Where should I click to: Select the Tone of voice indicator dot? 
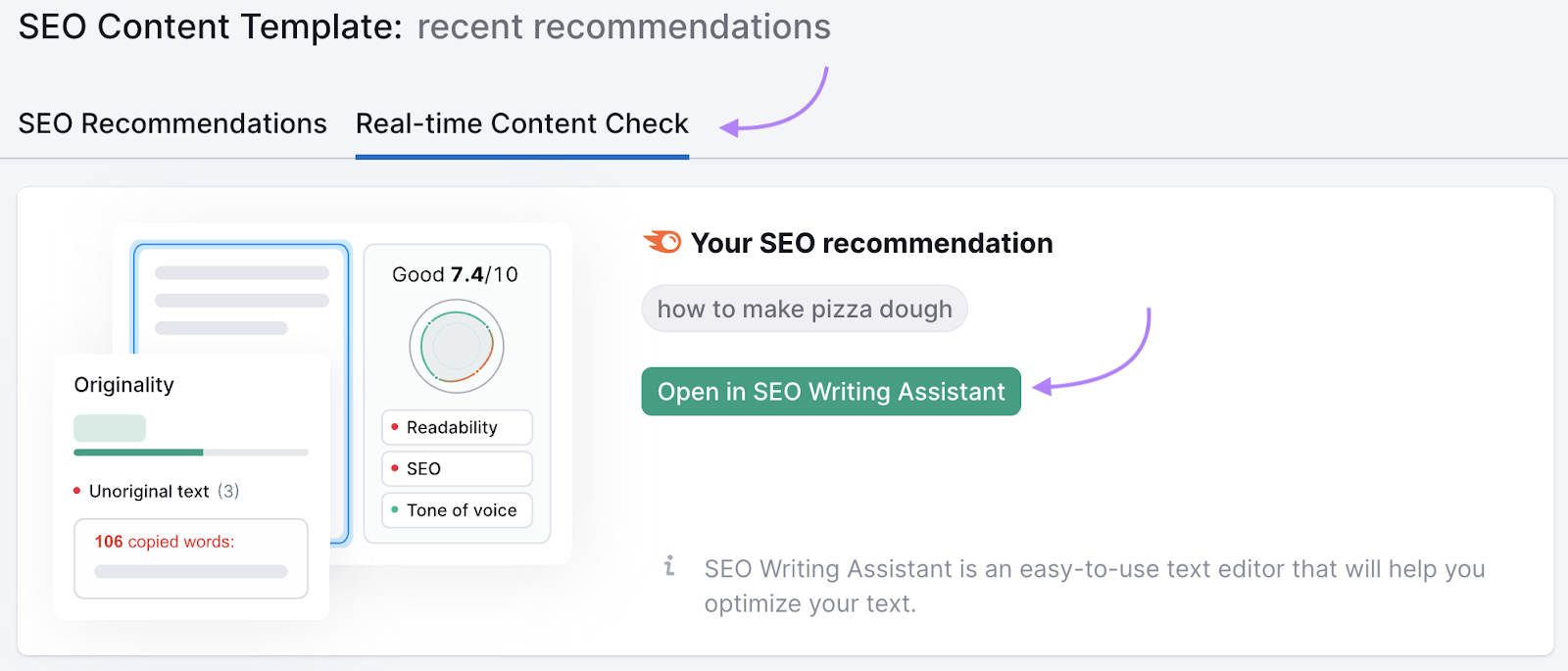396,510
